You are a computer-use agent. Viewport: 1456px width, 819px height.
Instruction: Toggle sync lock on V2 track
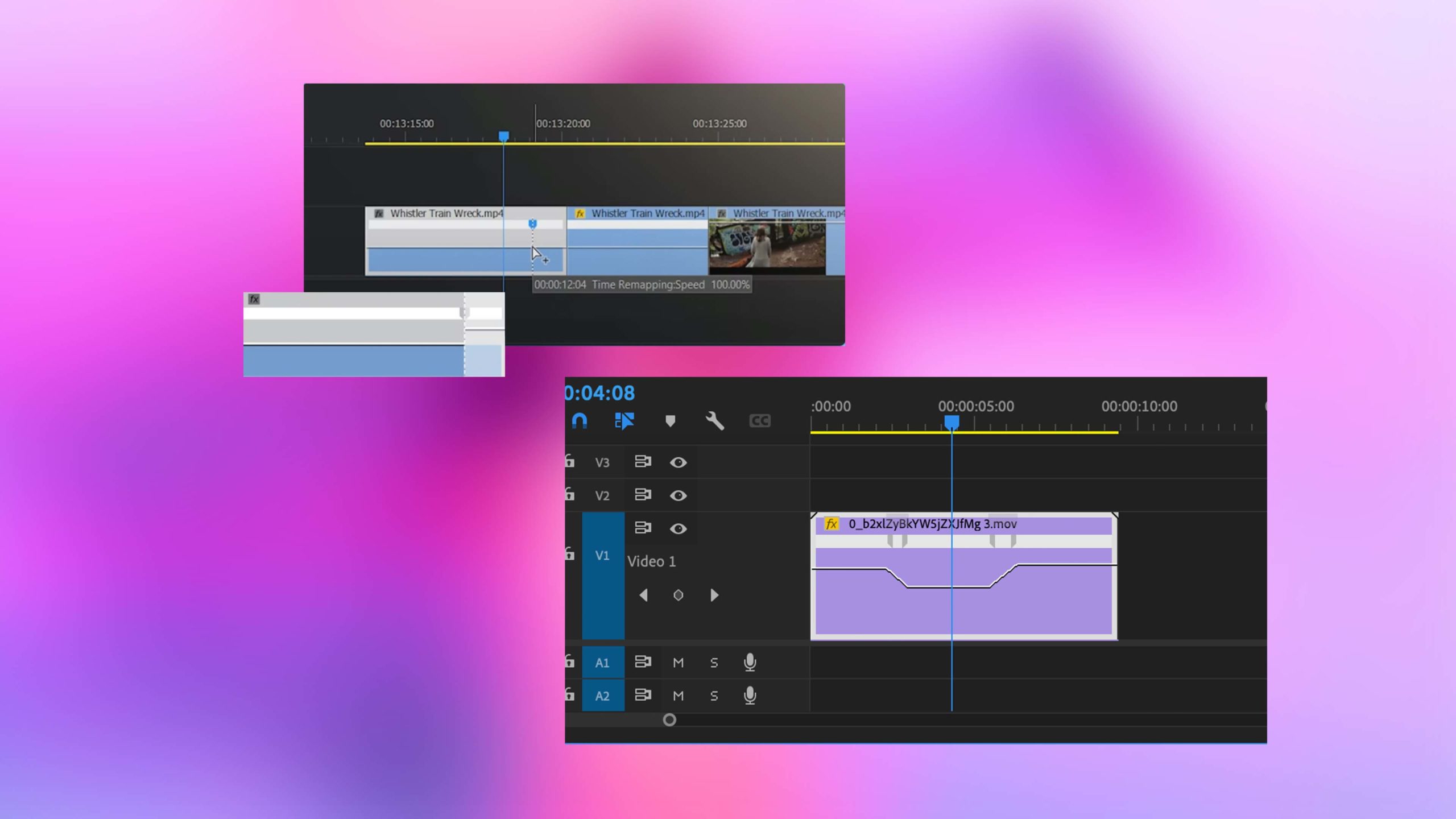(643, 494)
